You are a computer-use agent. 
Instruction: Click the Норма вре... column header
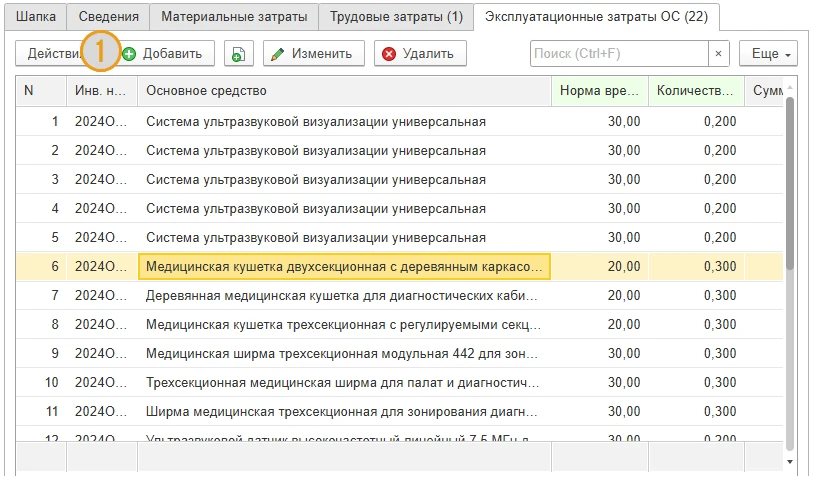click(x=600, y=91)
